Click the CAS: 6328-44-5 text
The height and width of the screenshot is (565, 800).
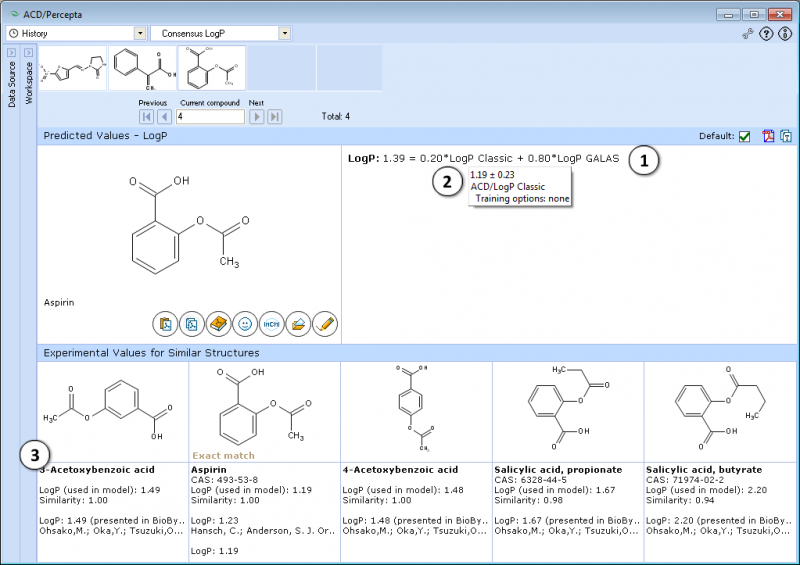click(x=531, y=480)
